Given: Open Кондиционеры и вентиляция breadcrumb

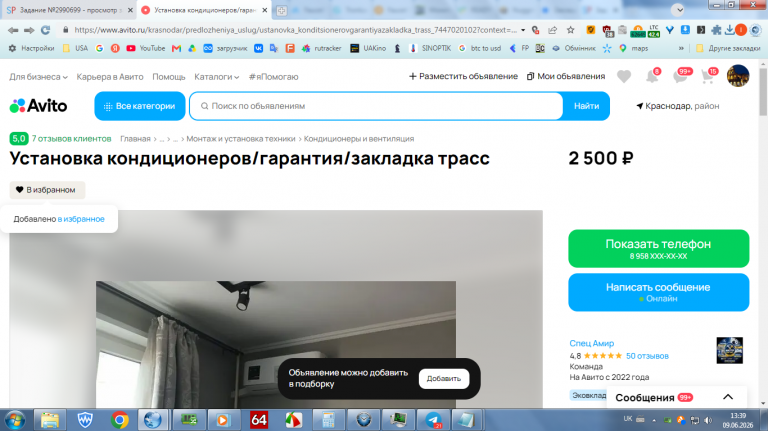Looking at the screenshot, I should (x=359, y=139).
